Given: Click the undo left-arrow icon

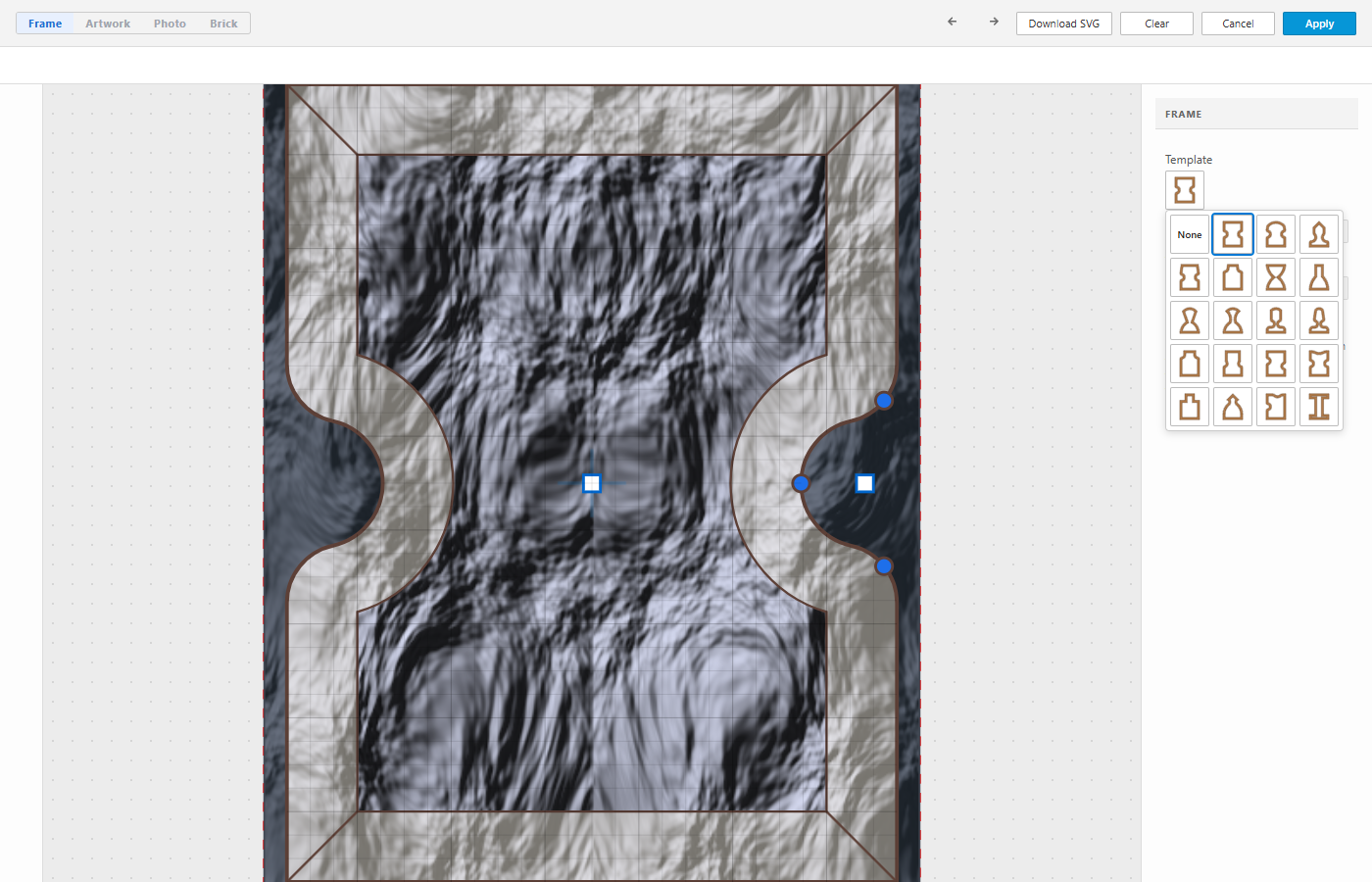Looking at the screenshot, I should pyautogui.click(x=952, y=22).
